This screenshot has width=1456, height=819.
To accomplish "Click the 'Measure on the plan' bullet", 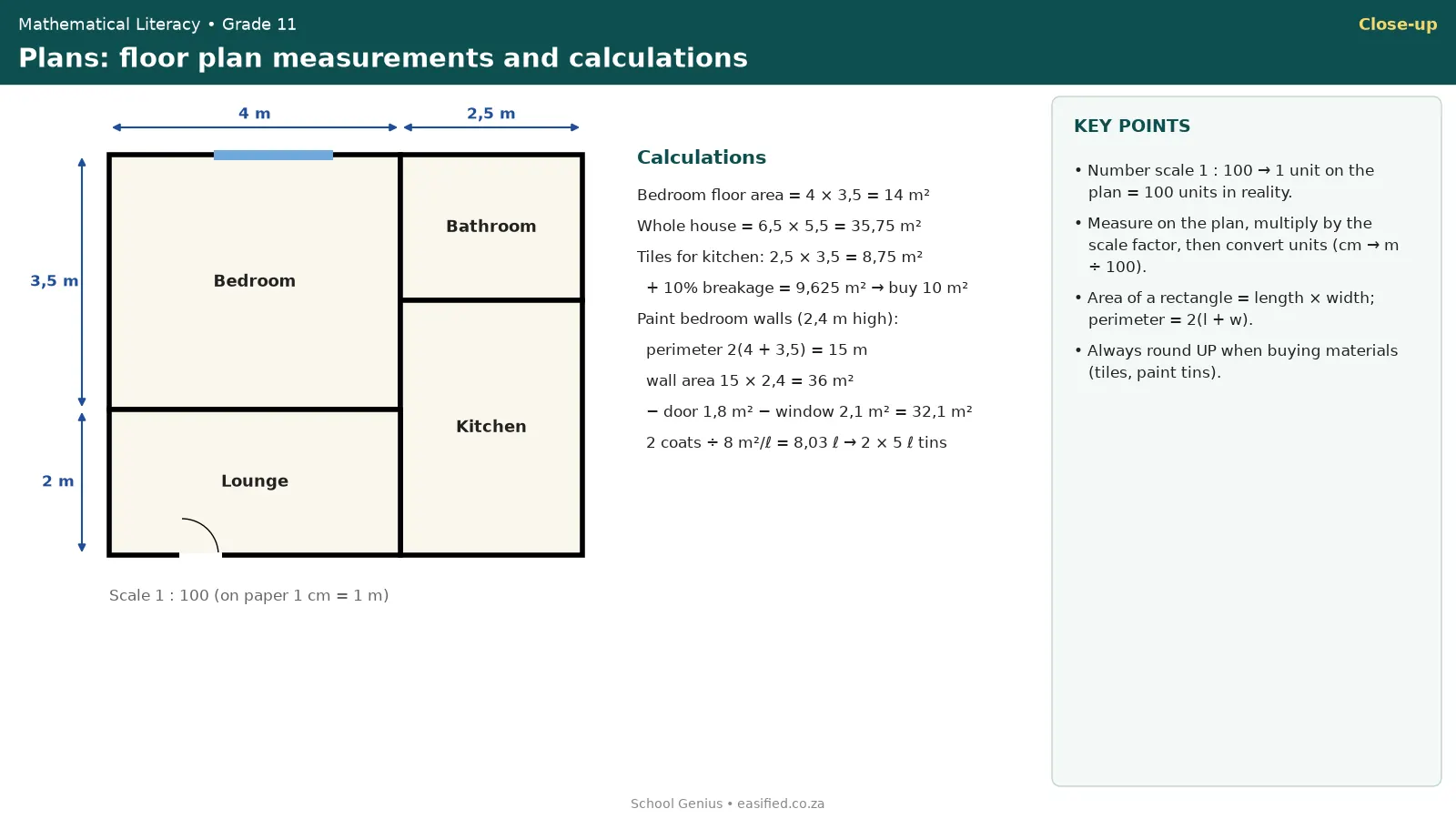I will (x=1237, y=245).
